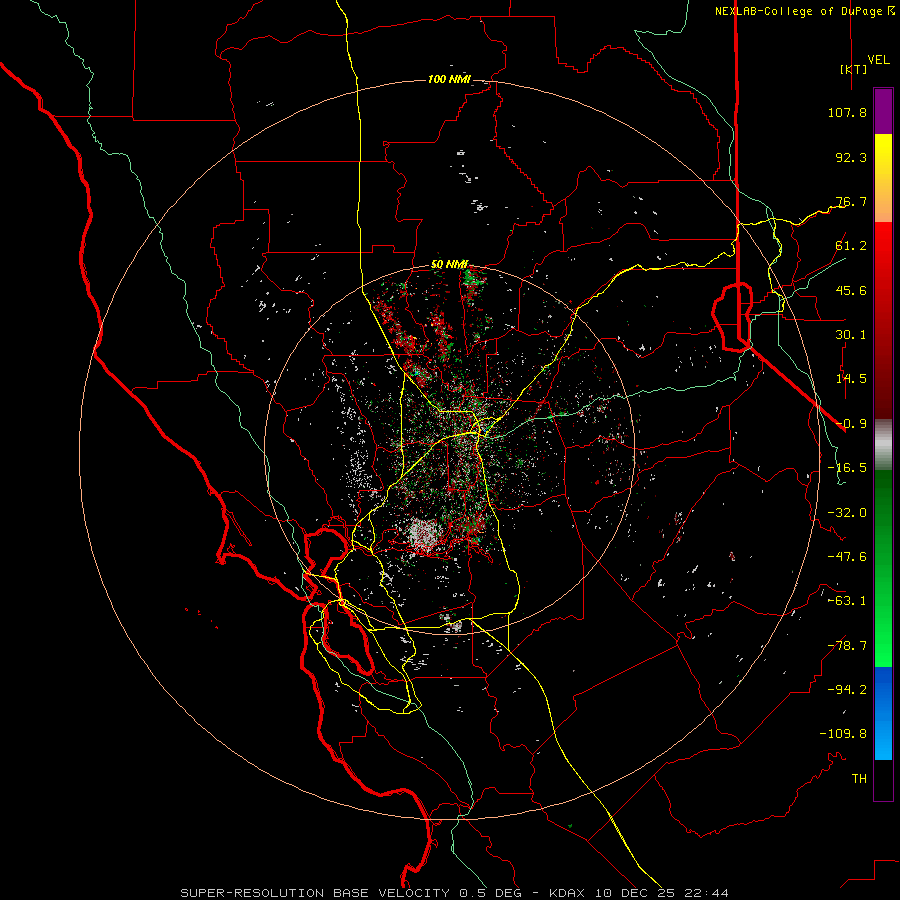
Task: Click the 92.3 velocity scale value
Action: tap(851, 157)
